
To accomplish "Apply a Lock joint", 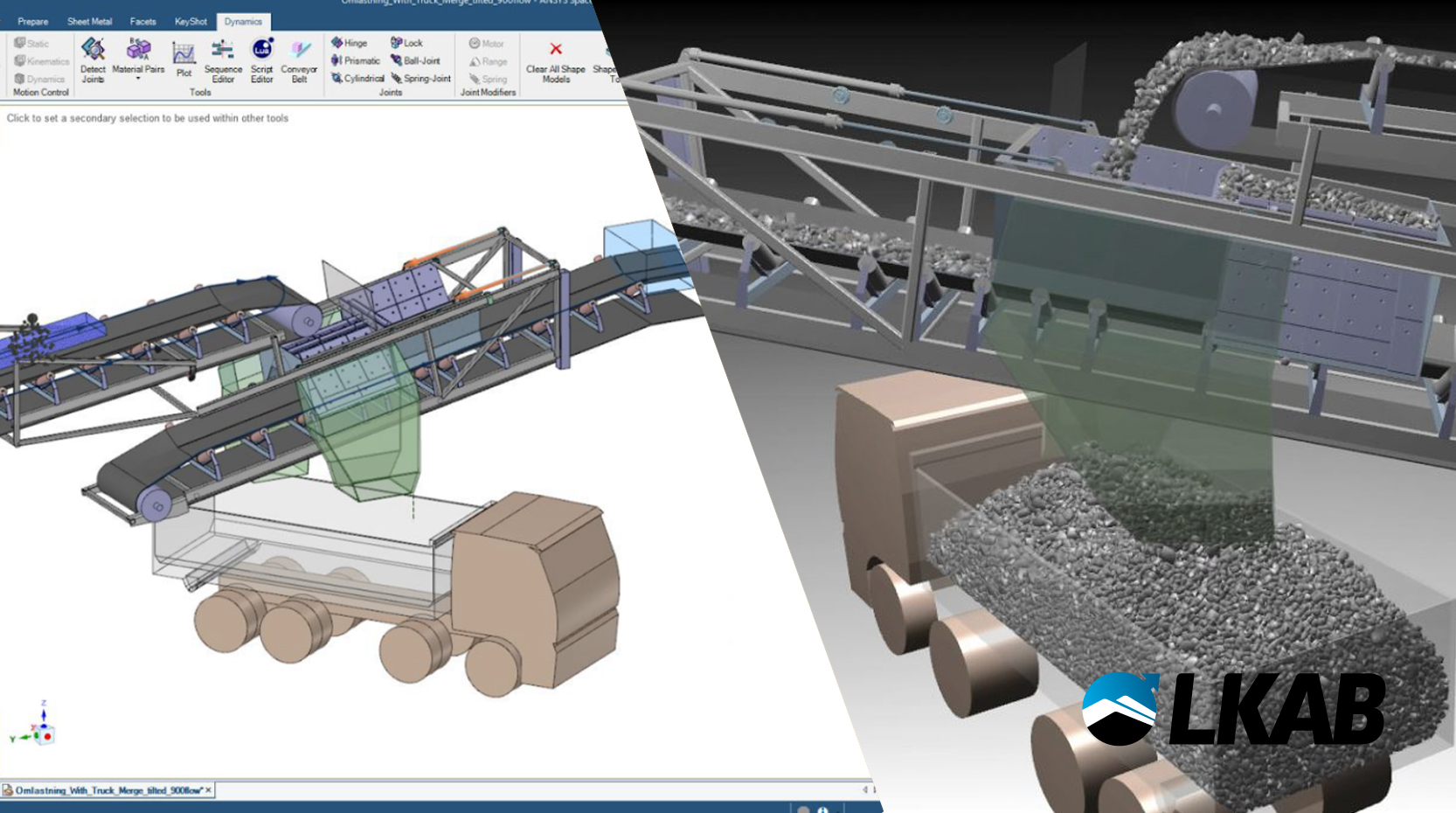I will point(406,43).
